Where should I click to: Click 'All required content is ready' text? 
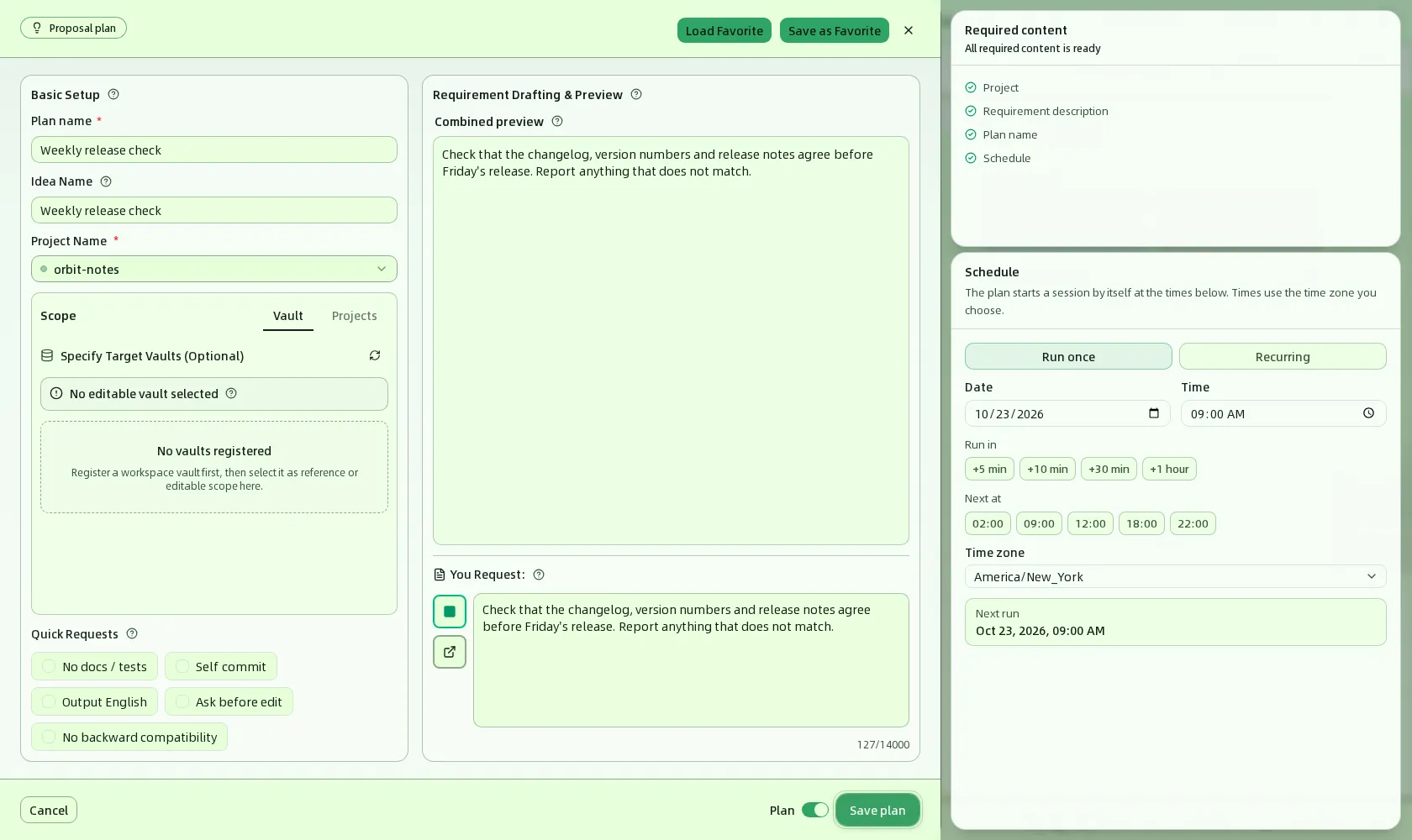pyautogui.click(x=1033, y=49)
